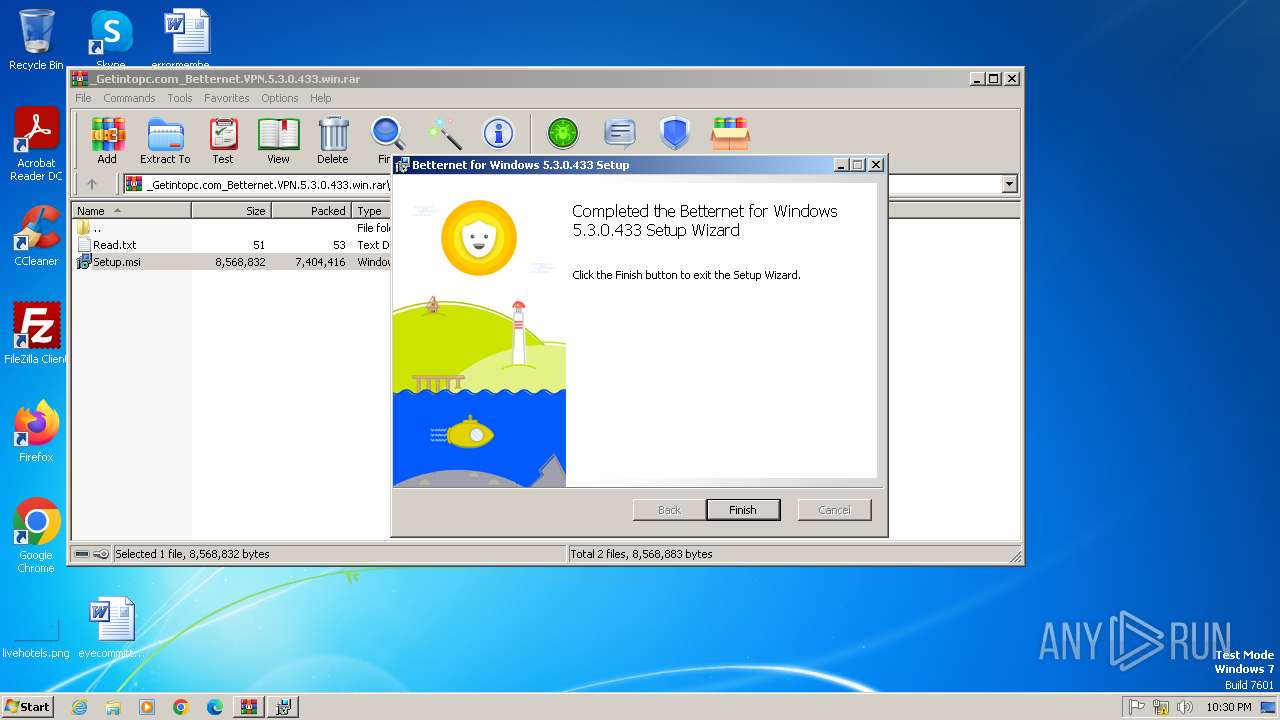The height and width of the screenshot is (720, 1280).
Task: Open Chrome from the taskbar
Action: coord(181,707)
